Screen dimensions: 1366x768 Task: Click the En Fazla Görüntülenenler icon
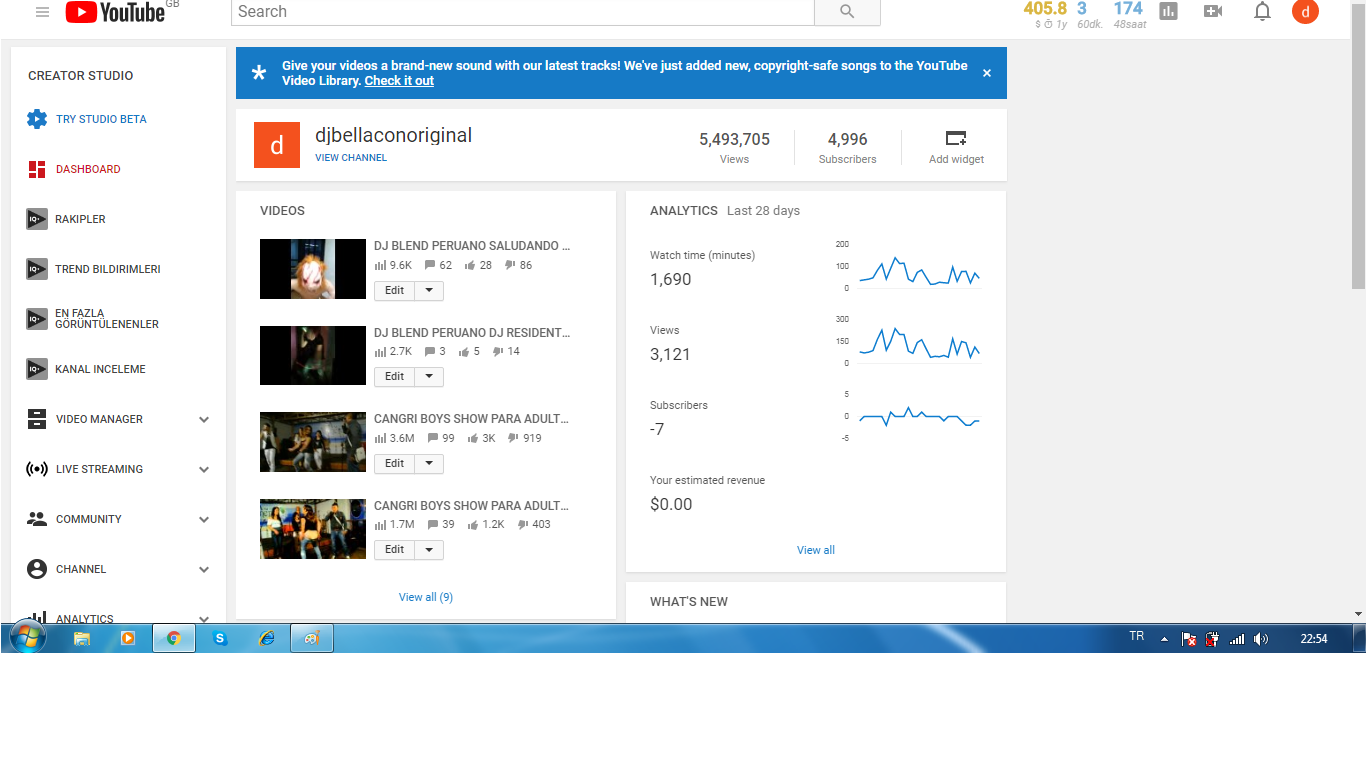37,319
